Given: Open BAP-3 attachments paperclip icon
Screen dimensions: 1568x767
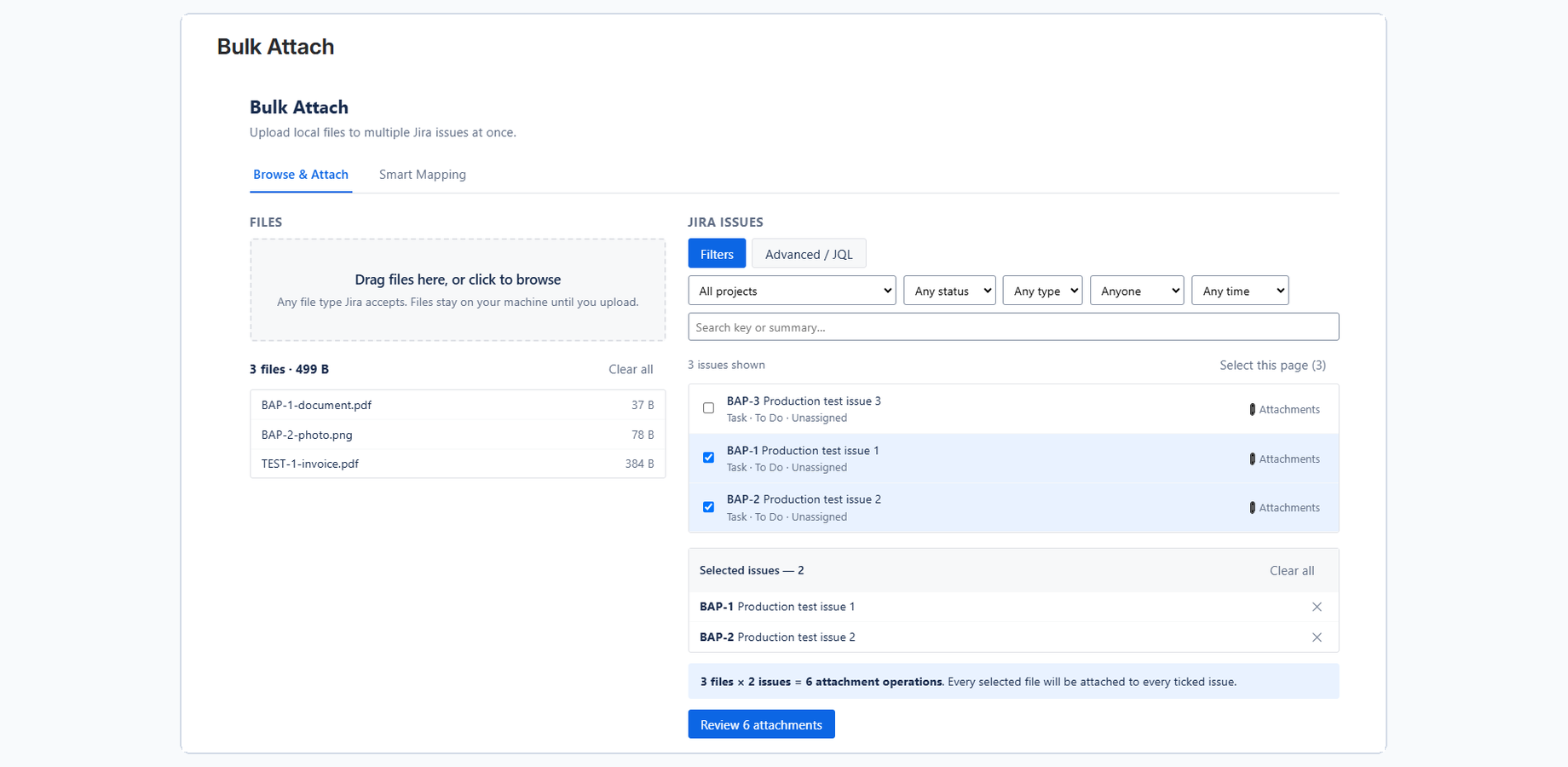Looking at the screenshot, I should point(1252,409).
